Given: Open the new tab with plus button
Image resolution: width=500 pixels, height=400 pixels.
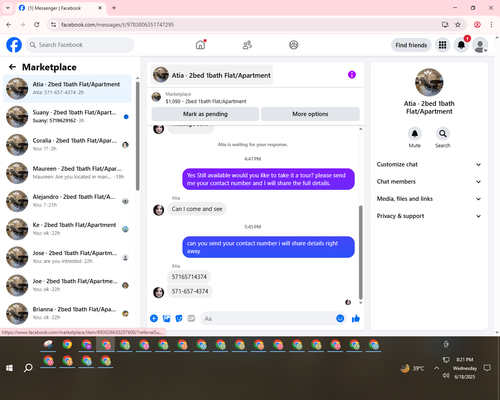Looking at the screenshot, I should coord(114,8).
